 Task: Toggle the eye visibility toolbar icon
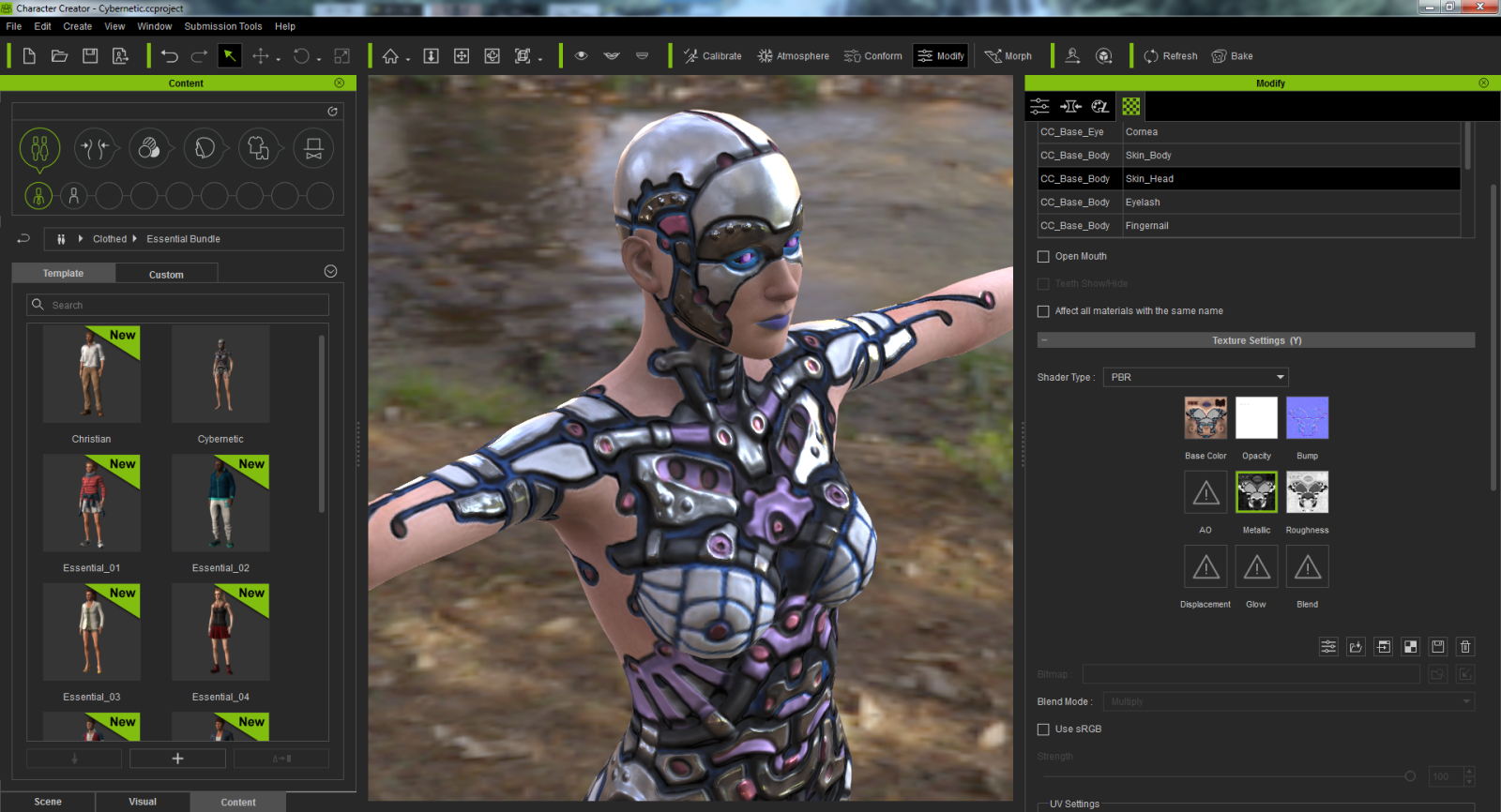[x=582, y=56]
